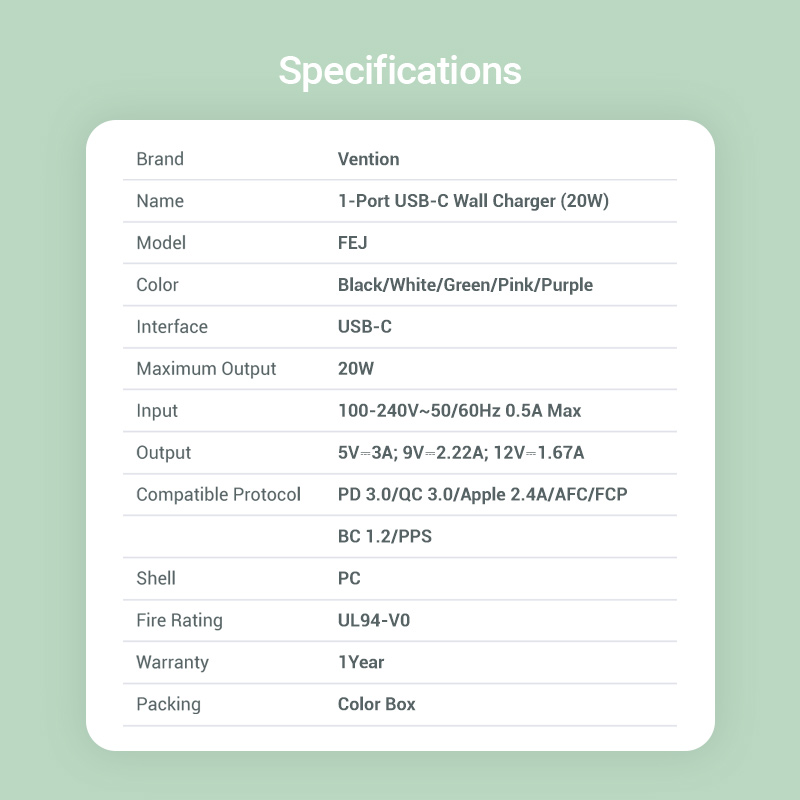Select the UL94-V0 fire rating
This screenshot has width=800, height=800.
click(x=374, y=620)
